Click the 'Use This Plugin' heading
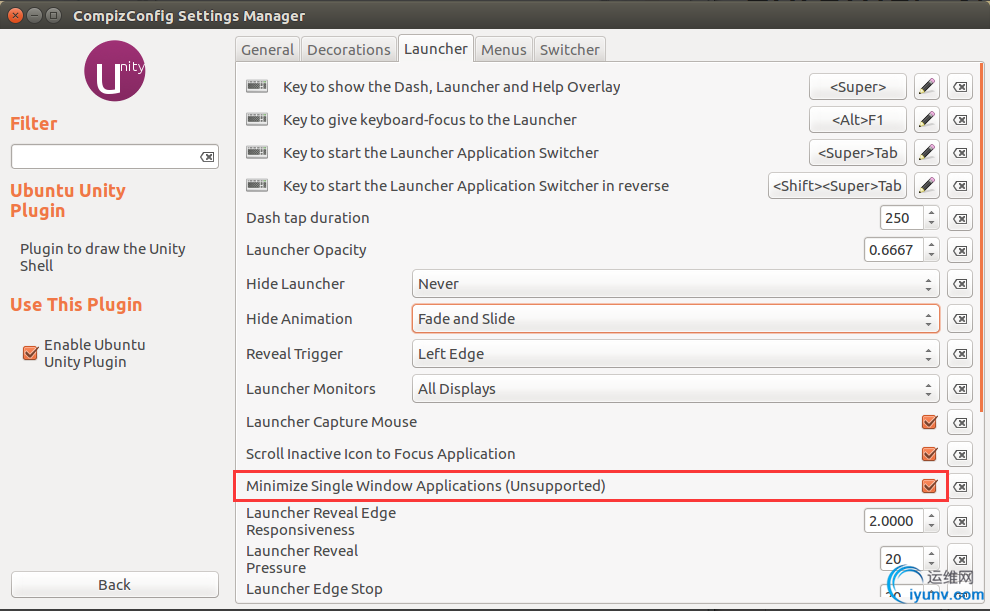The height and width of the screenshot is (611, 990). pos(76,304)
